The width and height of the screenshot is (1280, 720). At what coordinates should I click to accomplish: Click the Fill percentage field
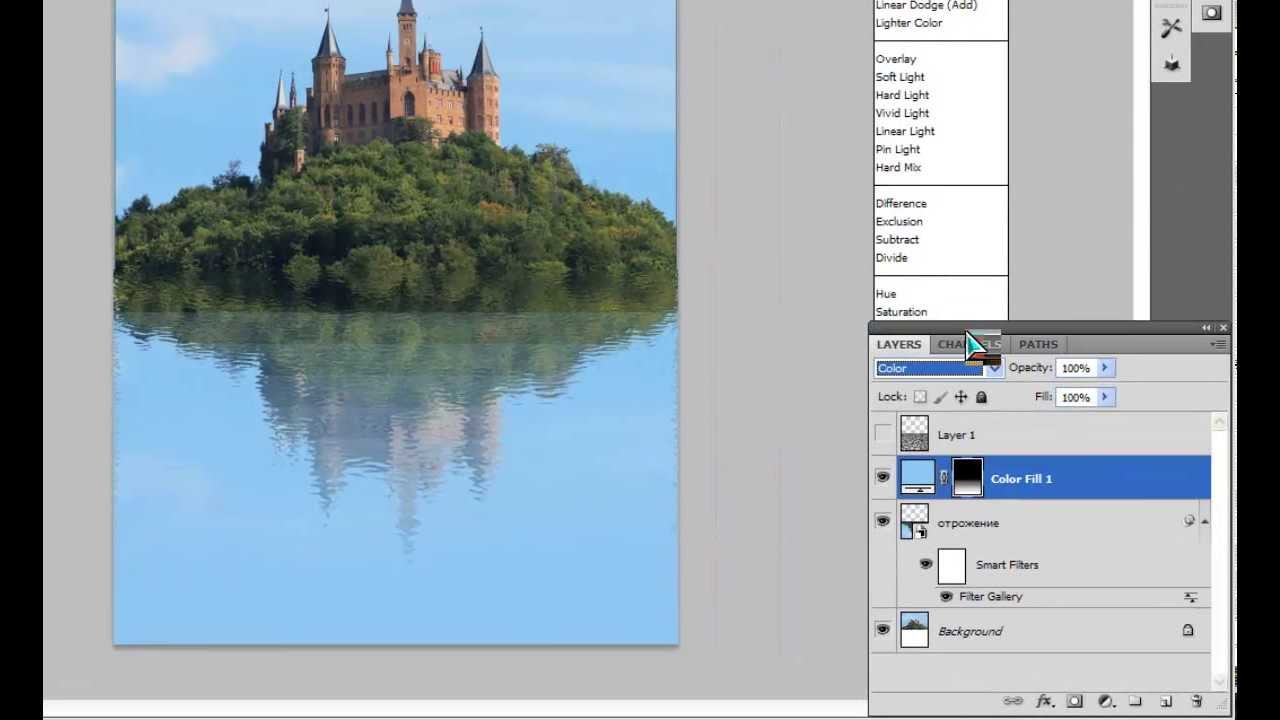(1075, 397)
